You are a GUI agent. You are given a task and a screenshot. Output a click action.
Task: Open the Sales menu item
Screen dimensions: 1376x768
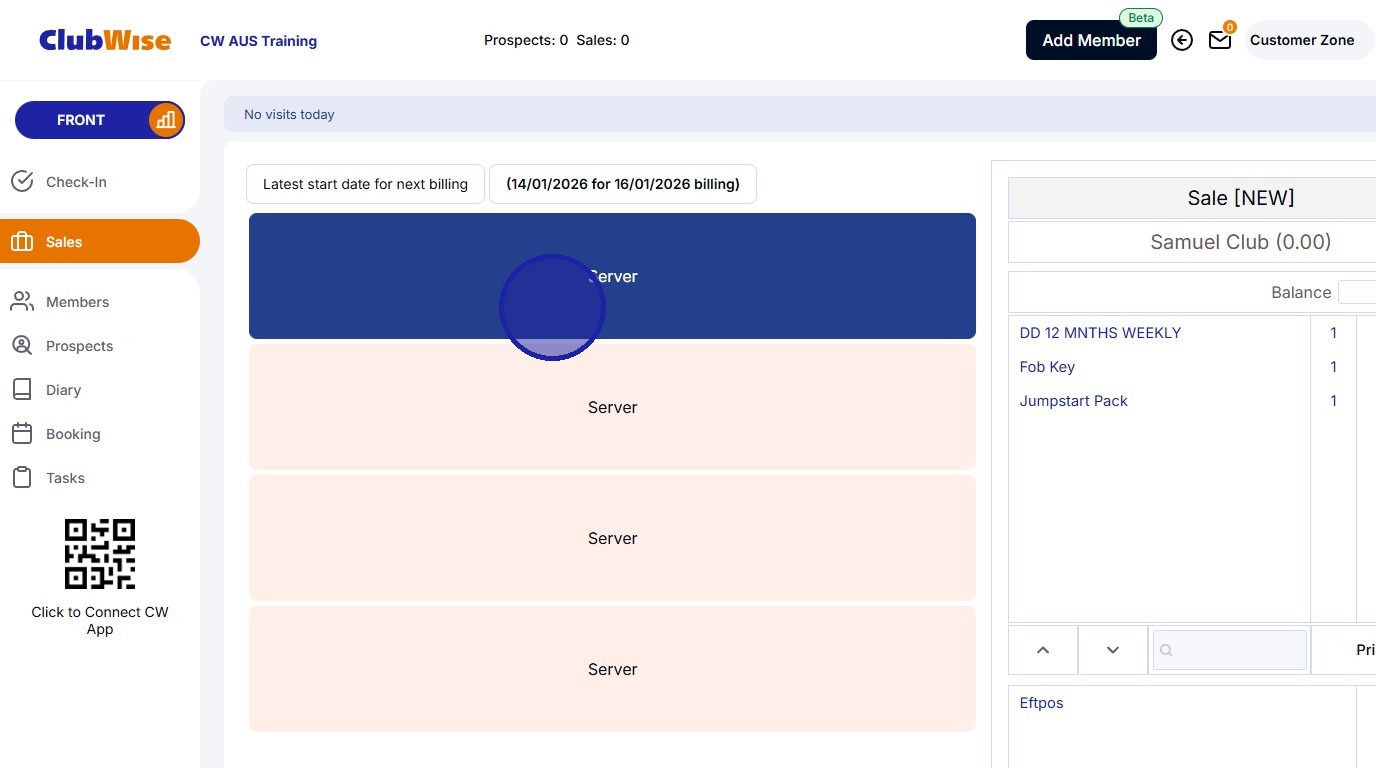100,242
